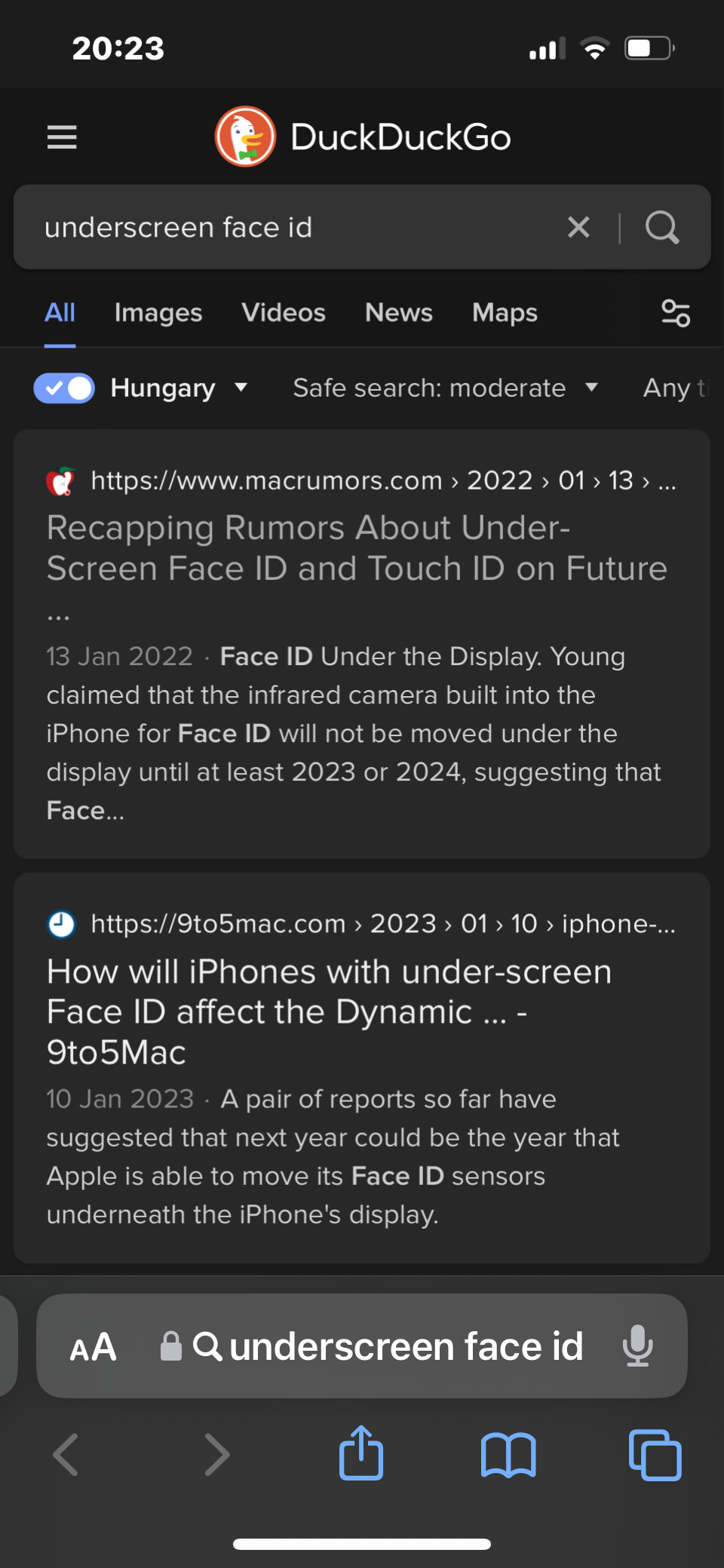Tap the Safari share icon
Image resolution: width=724 pixels, height=1568 pixels.
[x=361, y=1452]
